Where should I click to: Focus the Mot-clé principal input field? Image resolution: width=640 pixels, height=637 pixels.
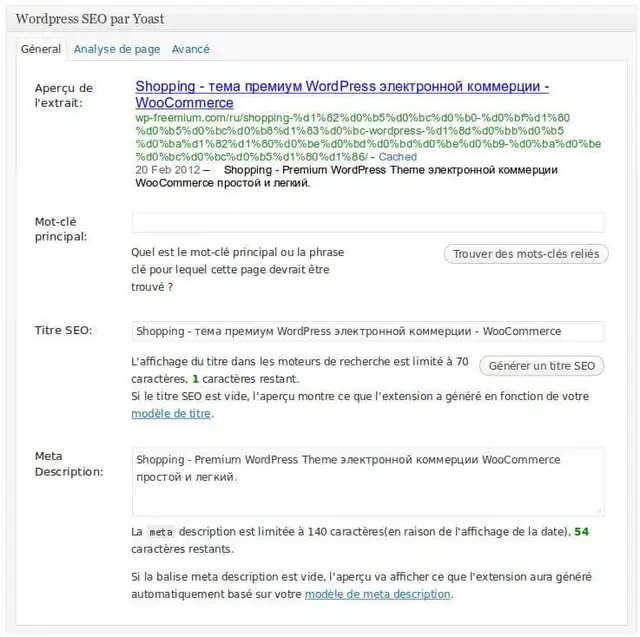pyautogui.click(x=368, y=223)
